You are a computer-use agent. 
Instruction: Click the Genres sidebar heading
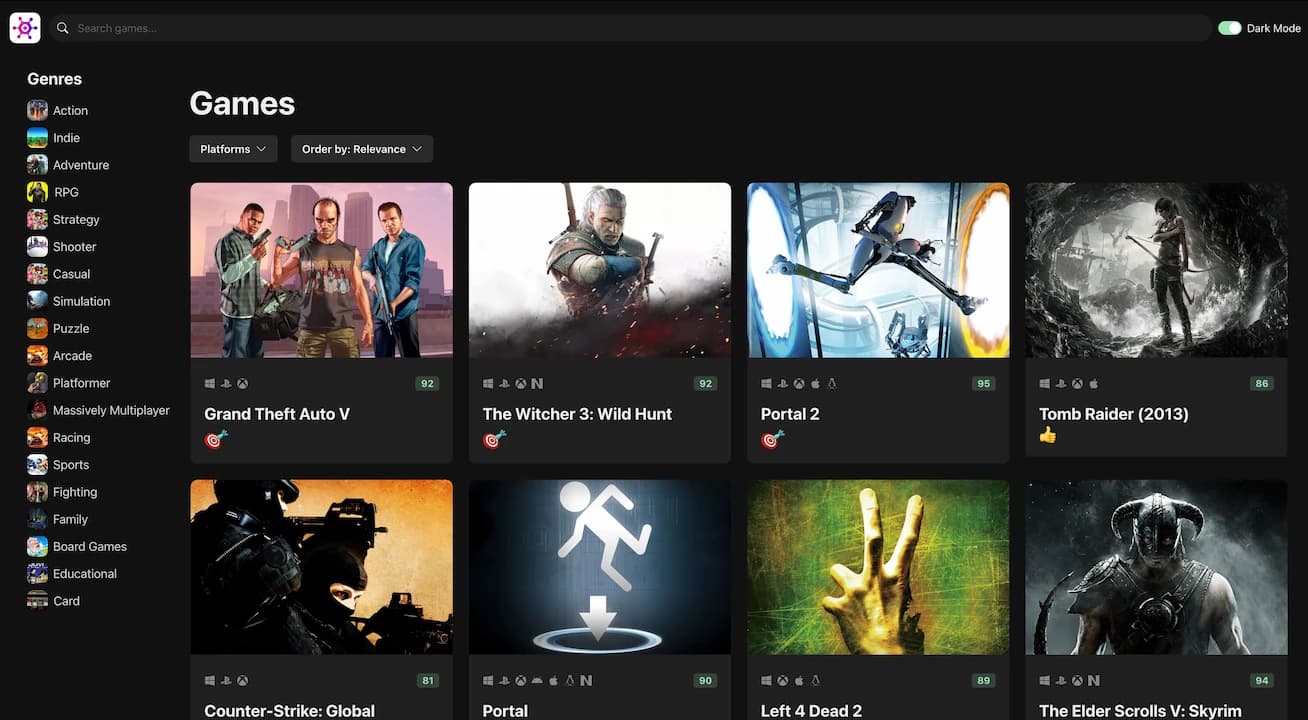pyautogui.click(x=55, y=79)
